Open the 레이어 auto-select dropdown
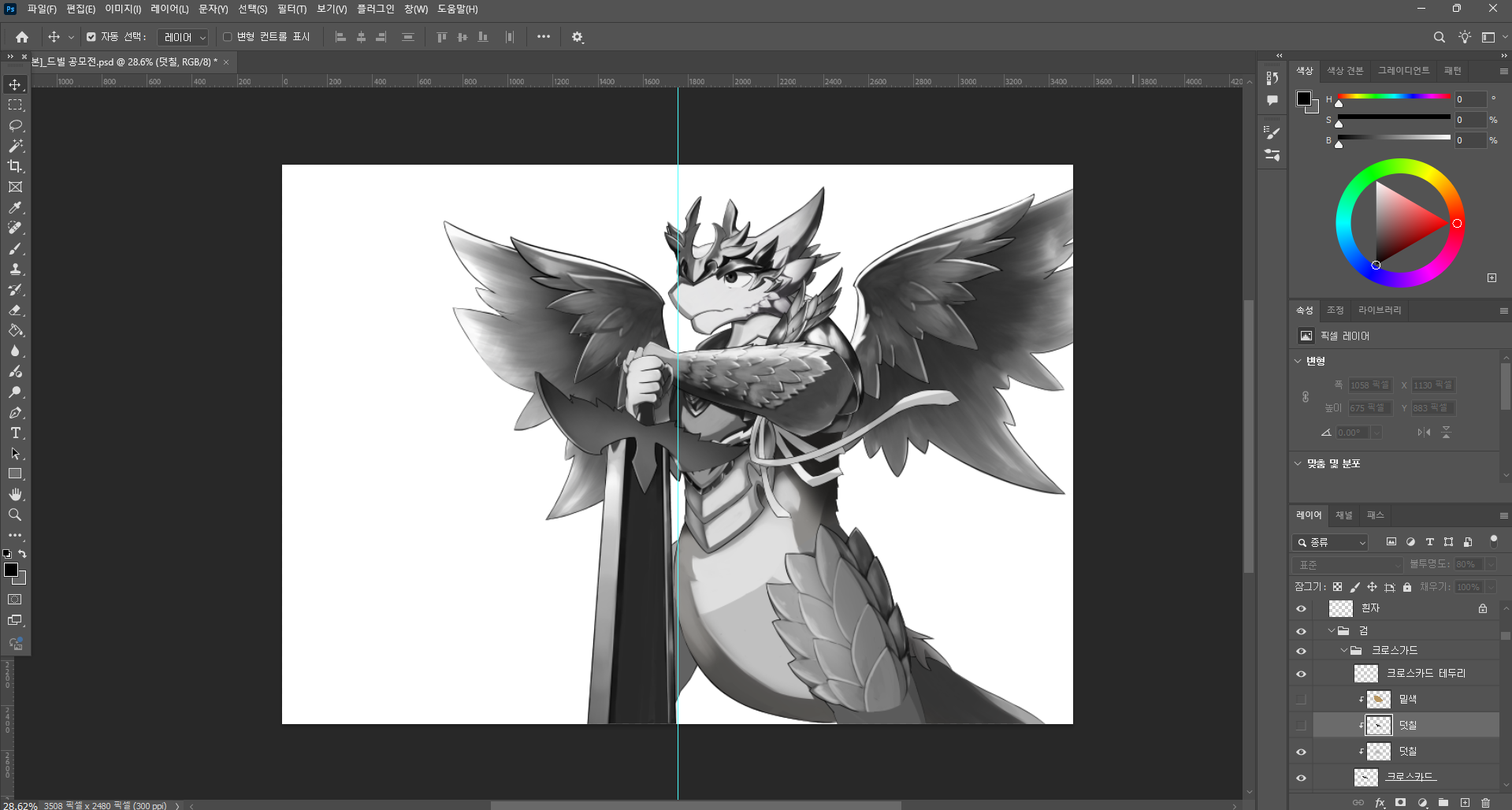This screenshot has height=810, width=1512. pyautogui.click(x=182, y=37)
